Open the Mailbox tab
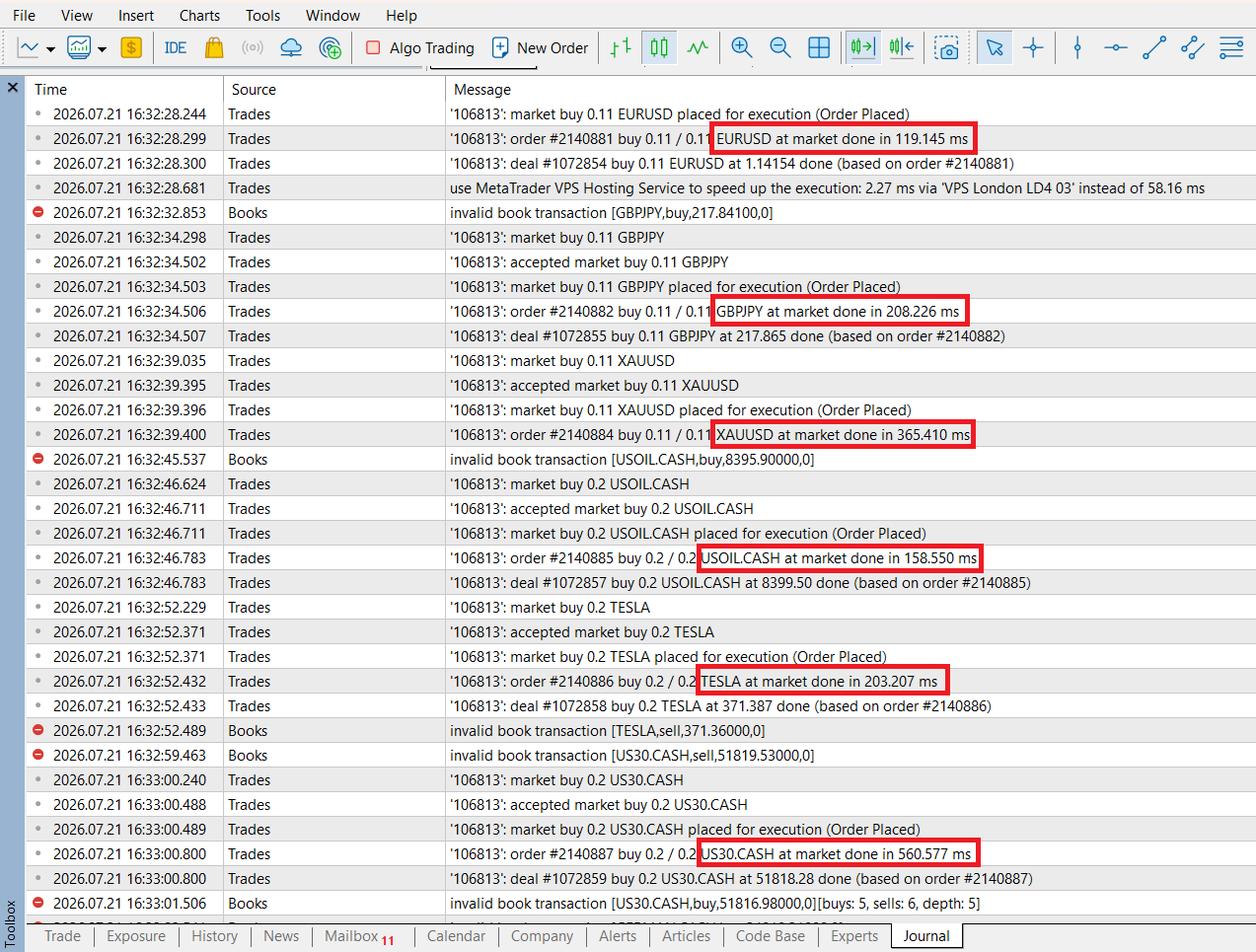 357,936
